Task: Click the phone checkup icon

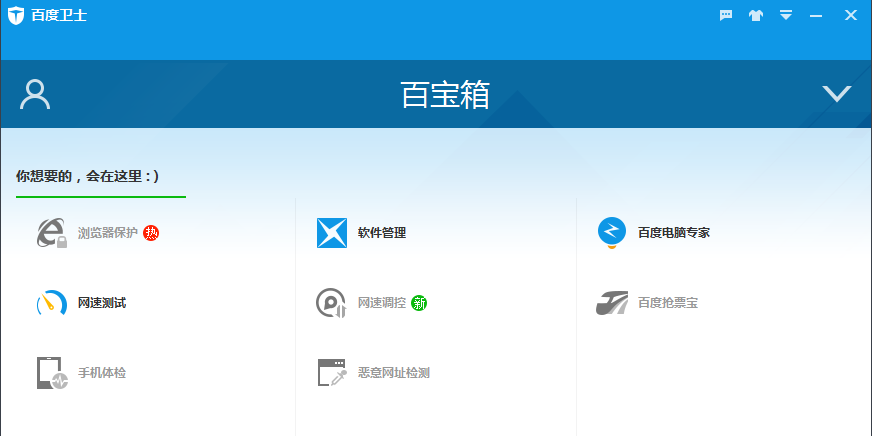Action: 52,373
